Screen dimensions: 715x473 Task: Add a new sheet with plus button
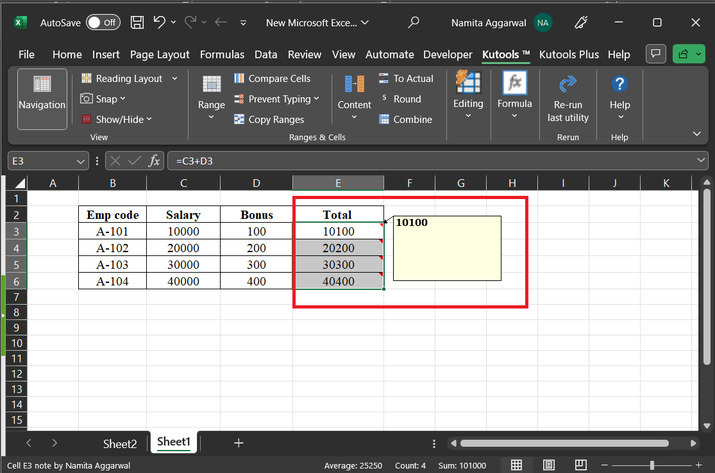238,442
